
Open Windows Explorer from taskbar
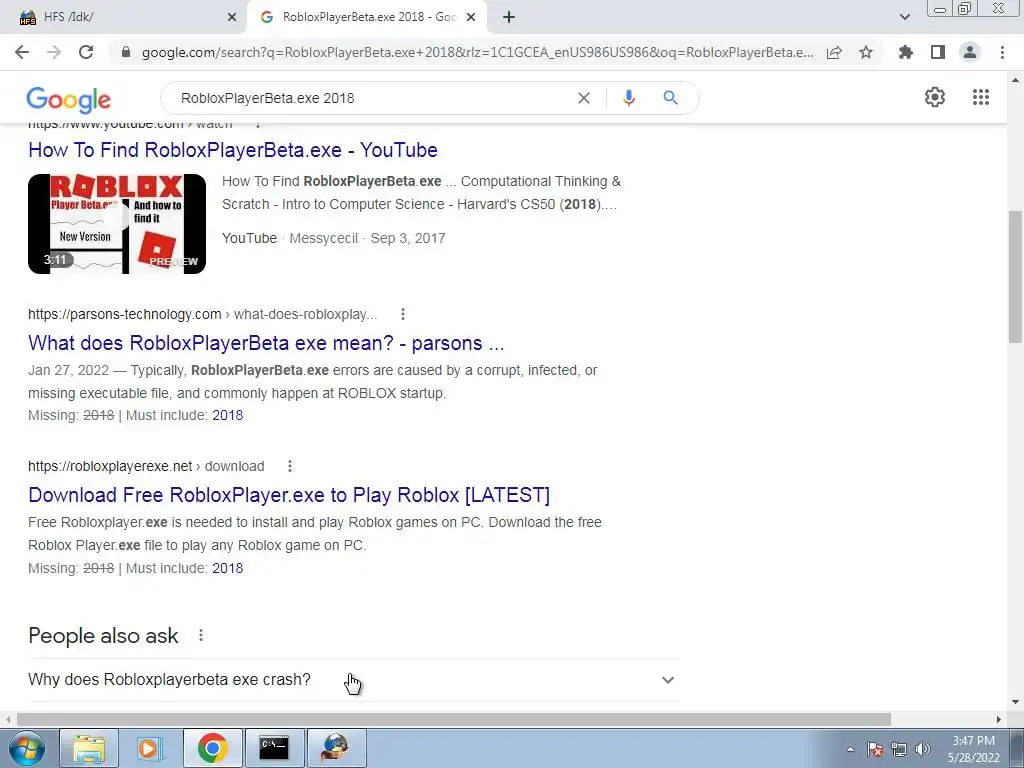point(89,748)
